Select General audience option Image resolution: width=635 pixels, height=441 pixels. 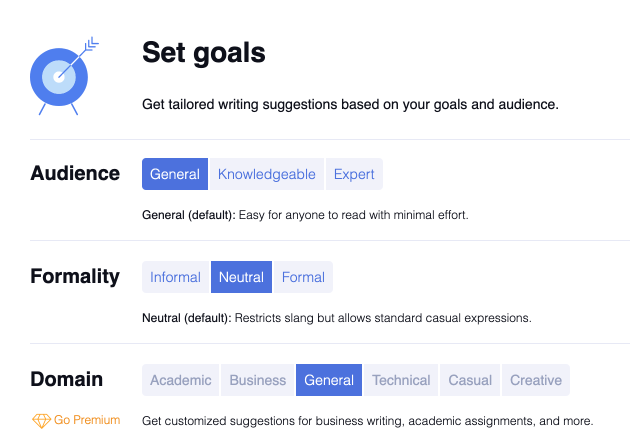click(175, 174)
